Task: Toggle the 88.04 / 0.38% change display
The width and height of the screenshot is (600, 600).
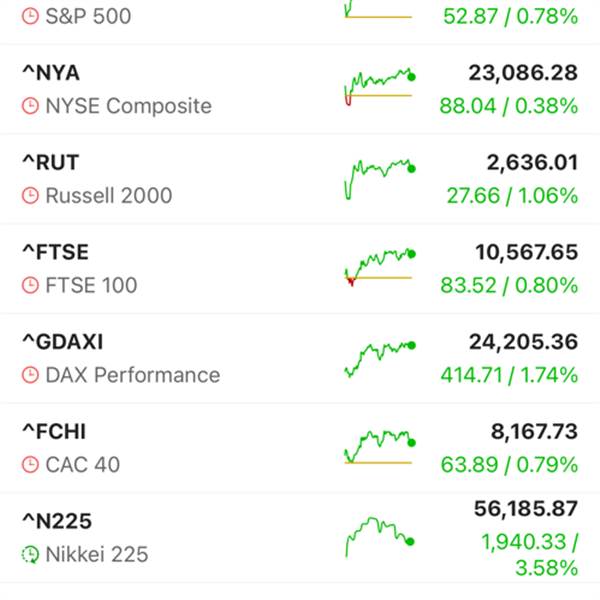Action: click(508, 106)
